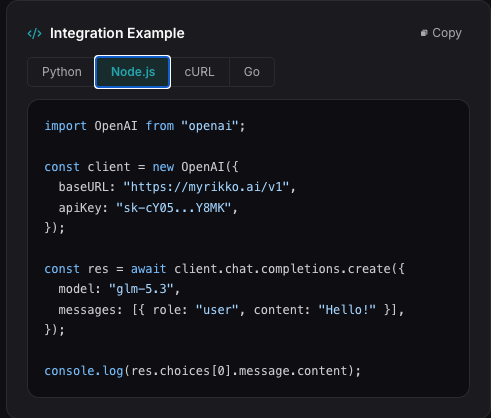Click the console.log line of code

203,371
